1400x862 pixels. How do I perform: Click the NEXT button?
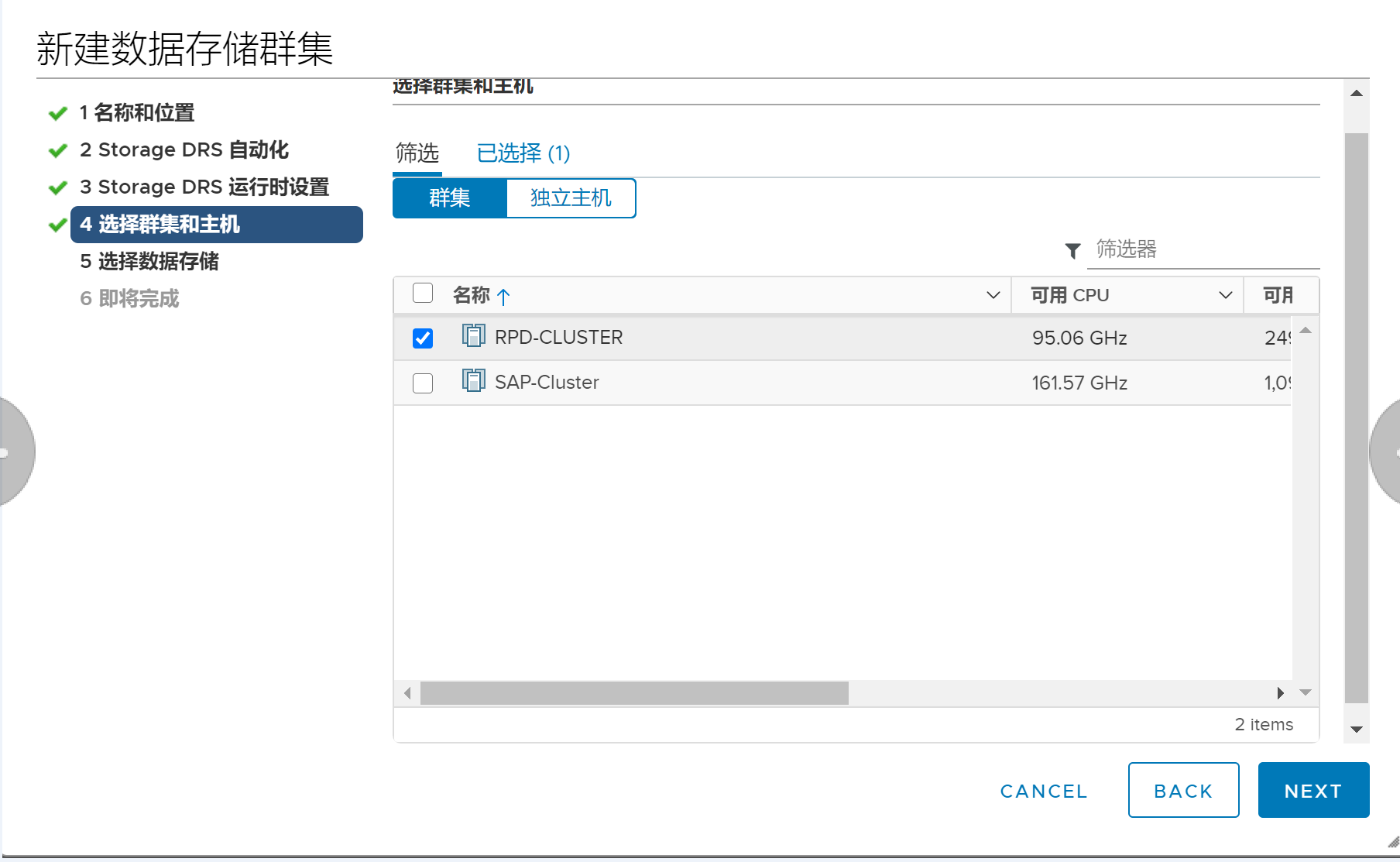[1312, 790]
